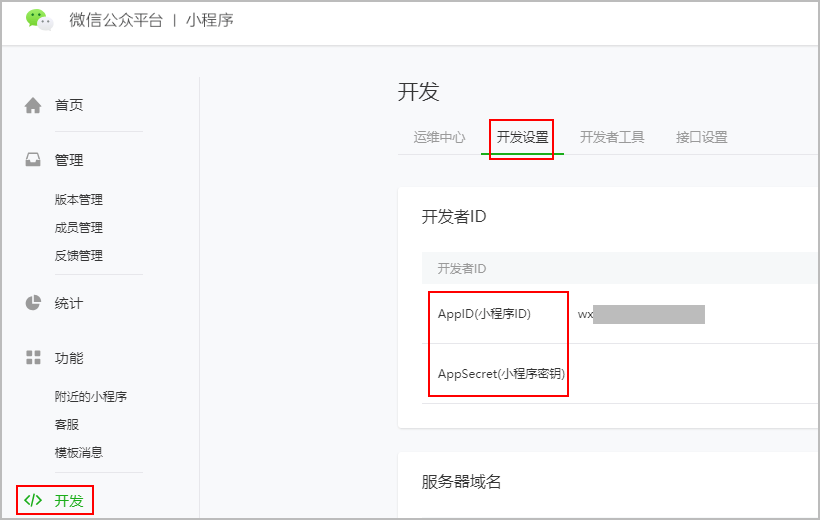Click the 开发 sidebar menu label
Screen dimensions: 820x520
(69, 500)
